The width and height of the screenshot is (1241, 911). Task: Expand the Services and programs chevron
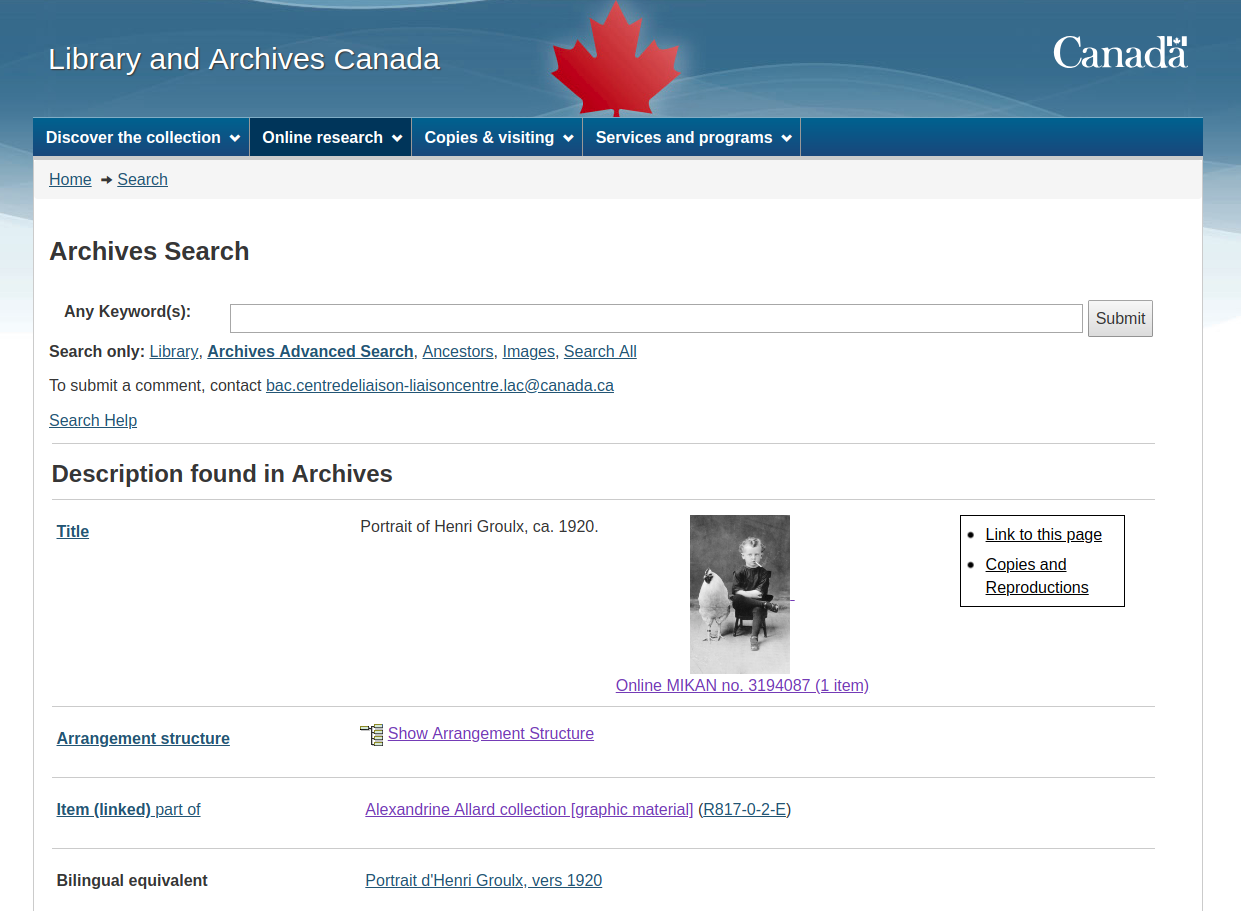pyautogui.click(x=786, y=138)
